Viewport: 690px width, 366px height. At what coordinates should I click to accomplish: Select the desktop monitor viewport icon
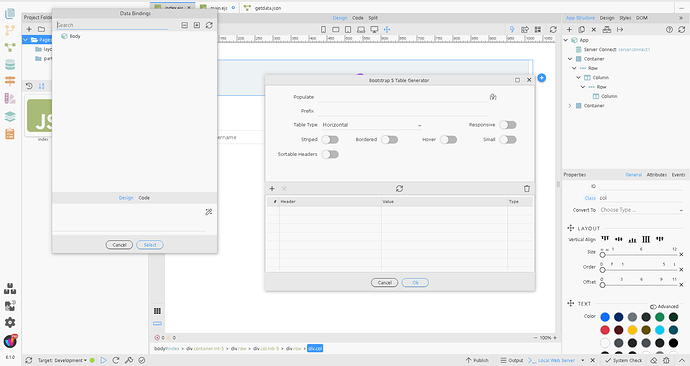[374, 29]
